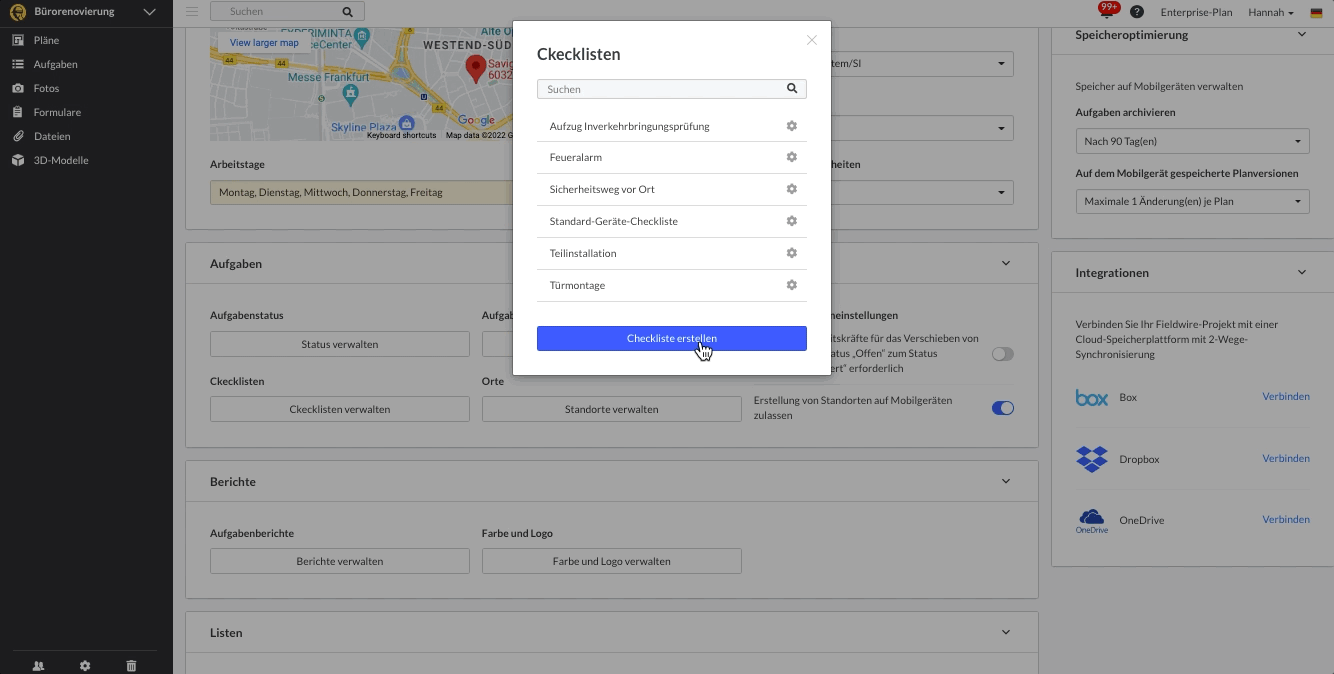Click Standorte verwalten button
Screen dimensions: 1334x674
click(x=612, y=409)
